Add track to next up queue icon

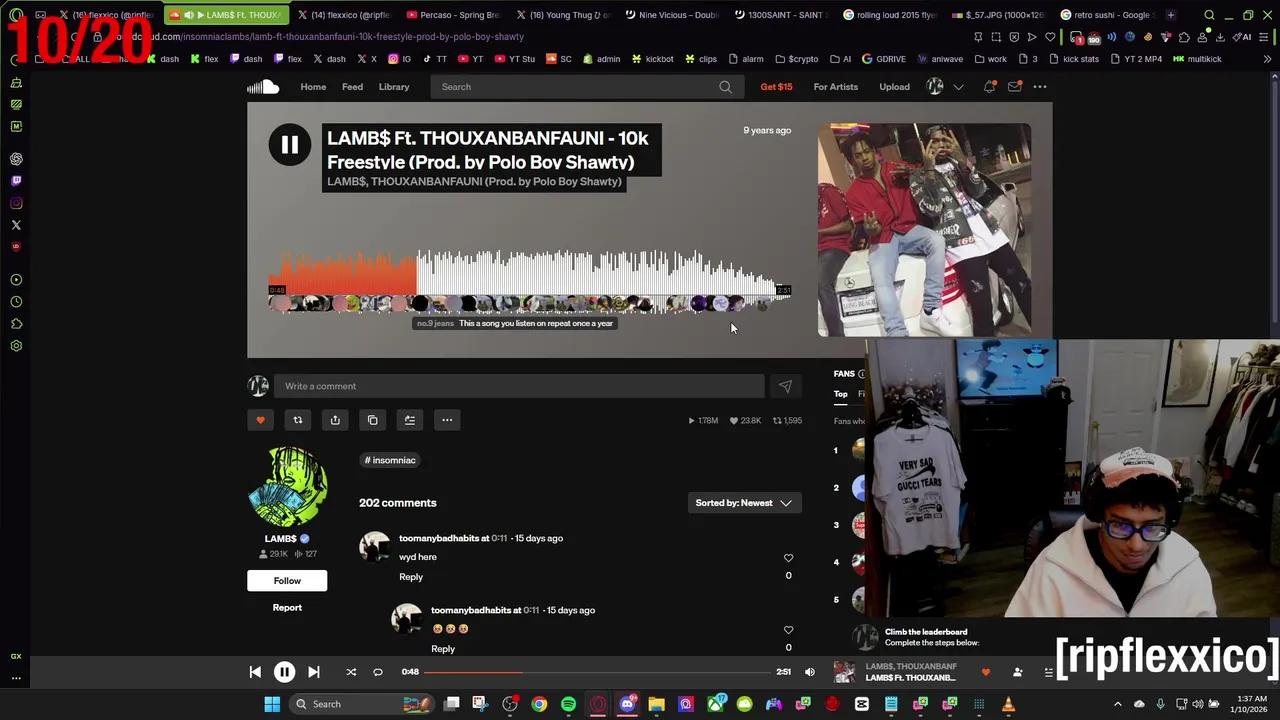409,420
